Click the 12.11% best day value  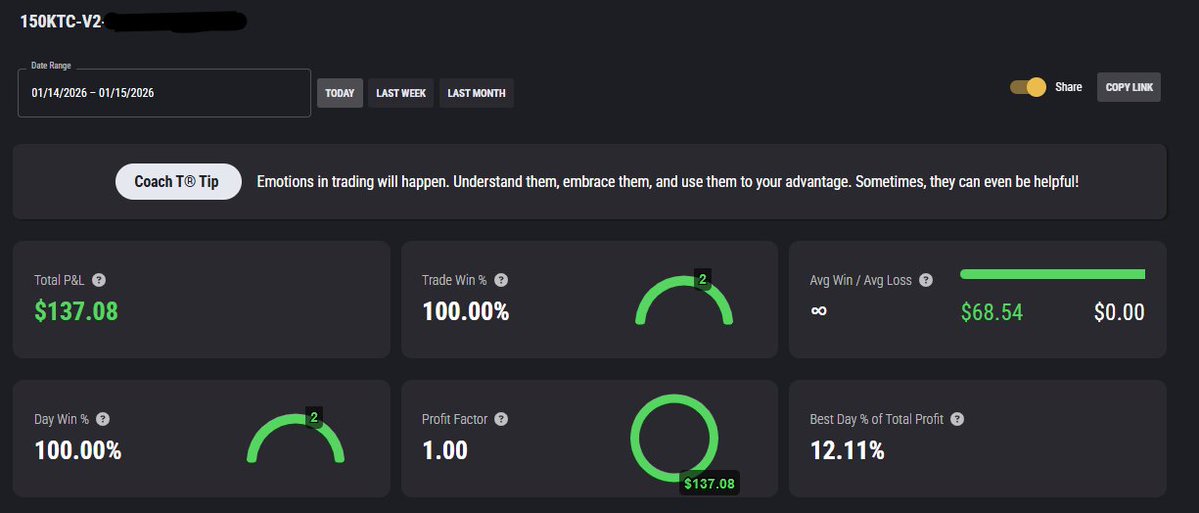point(847,451)
